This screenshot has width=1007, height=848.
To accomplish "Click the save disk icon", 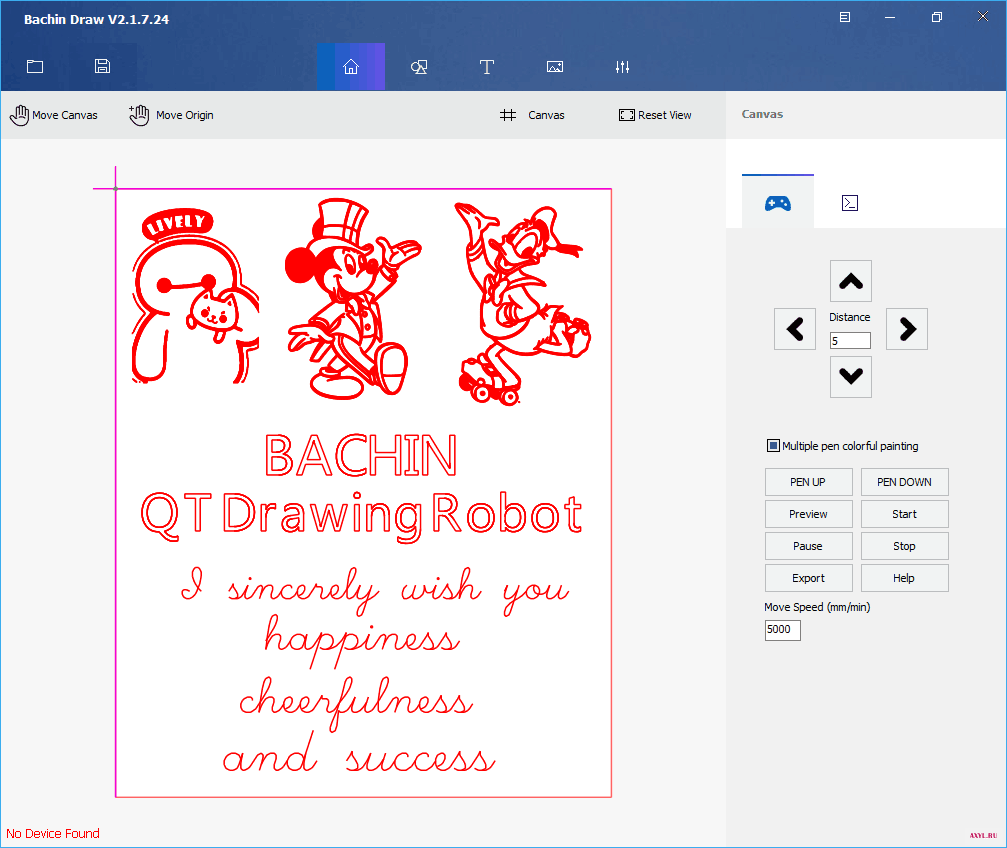I will coord(102,66).
